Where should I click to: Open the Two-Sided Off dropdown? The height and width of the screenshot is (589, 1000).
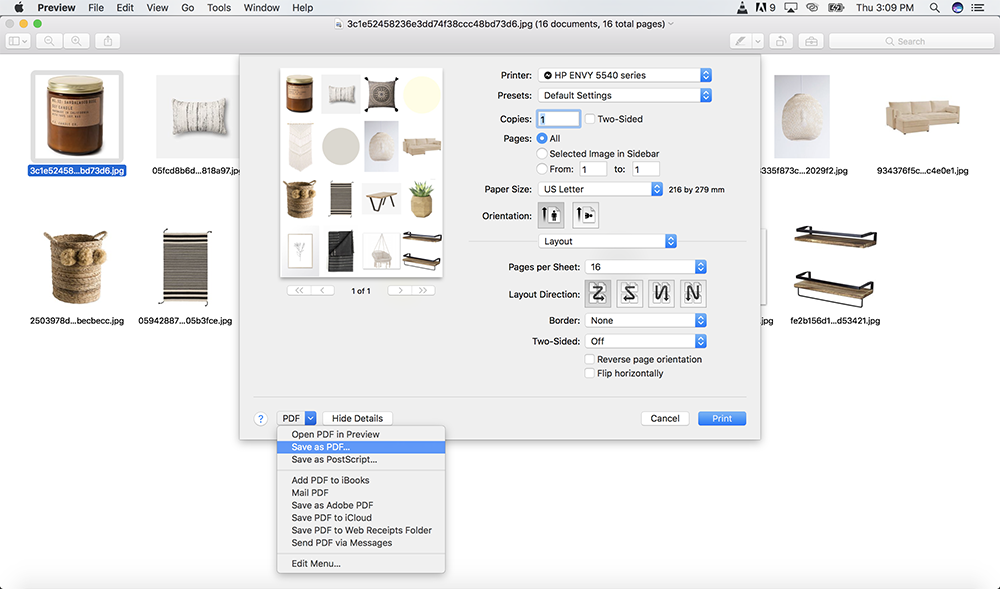(645, 342)
